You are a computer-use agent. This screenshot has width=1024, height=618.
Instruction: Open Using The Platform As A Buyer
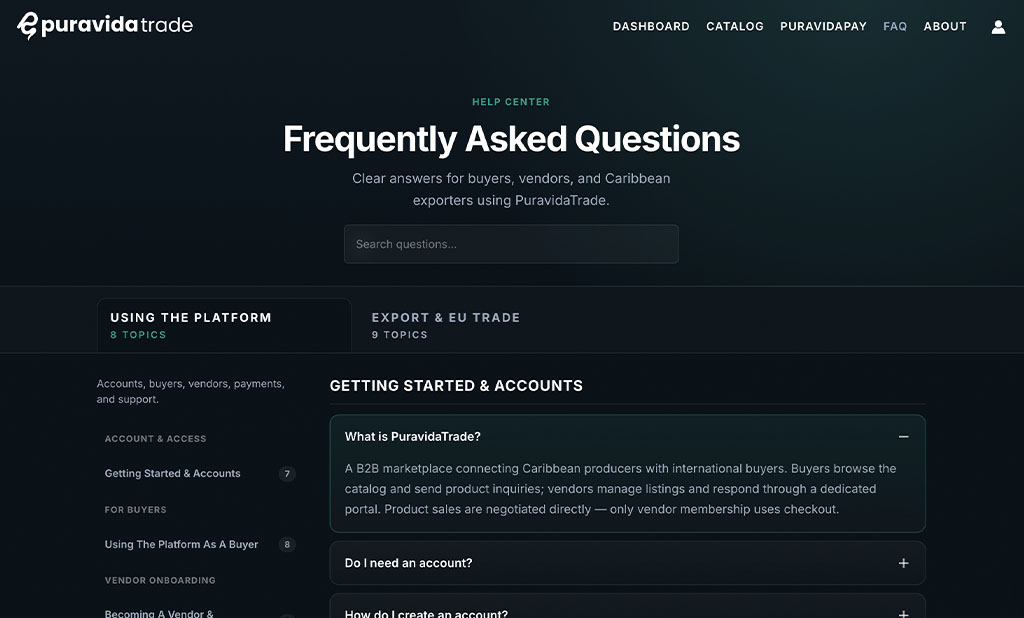point(182,544)
